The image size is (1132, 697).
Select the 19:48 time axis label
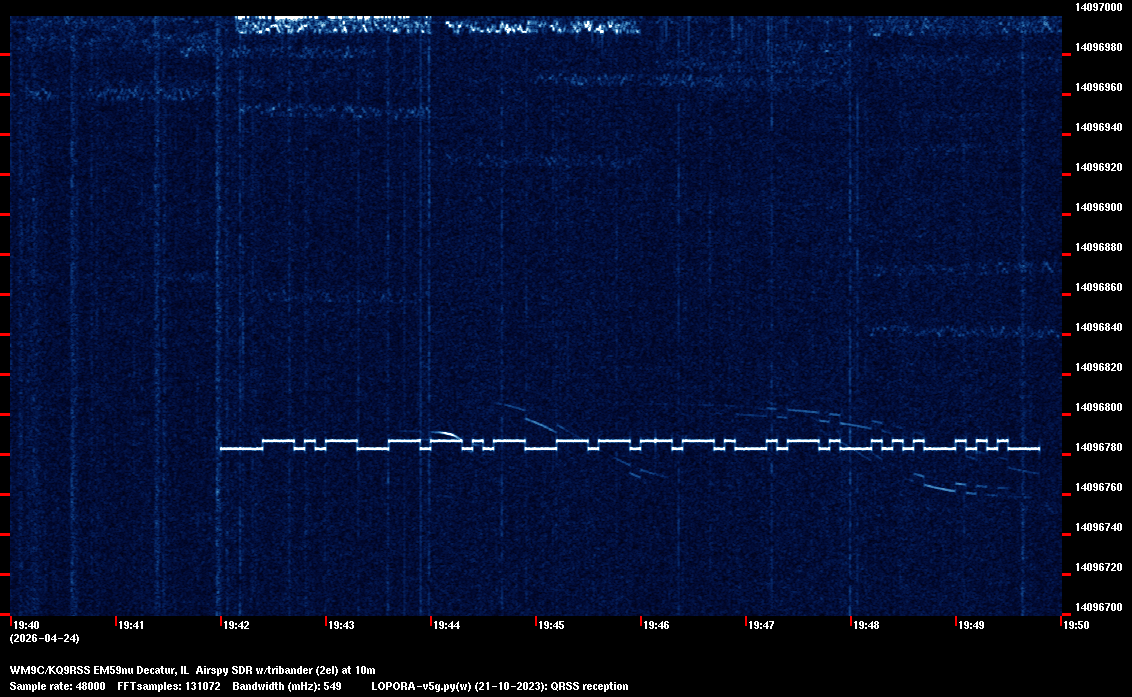coord(866,625)
